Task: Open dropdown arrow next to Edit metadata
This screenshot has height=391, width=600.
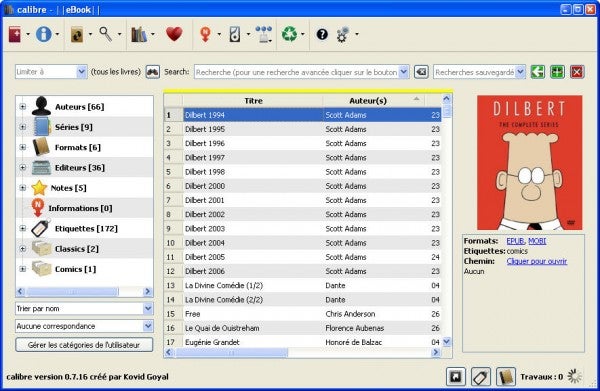Action: tap(57, 34)
